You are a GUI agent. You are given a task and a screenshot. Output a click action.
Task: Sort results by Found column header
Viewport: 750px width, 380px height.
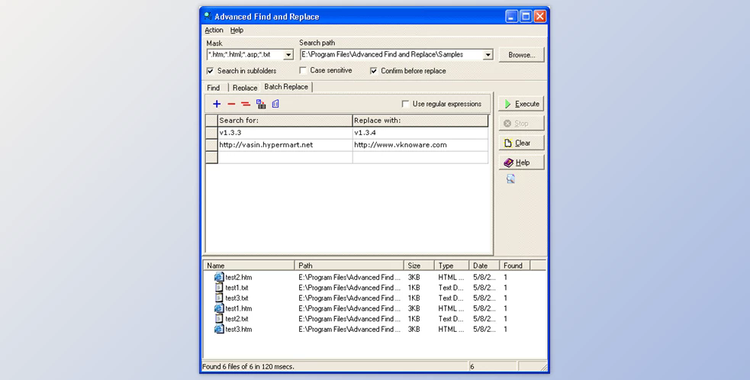pos(514,265)
